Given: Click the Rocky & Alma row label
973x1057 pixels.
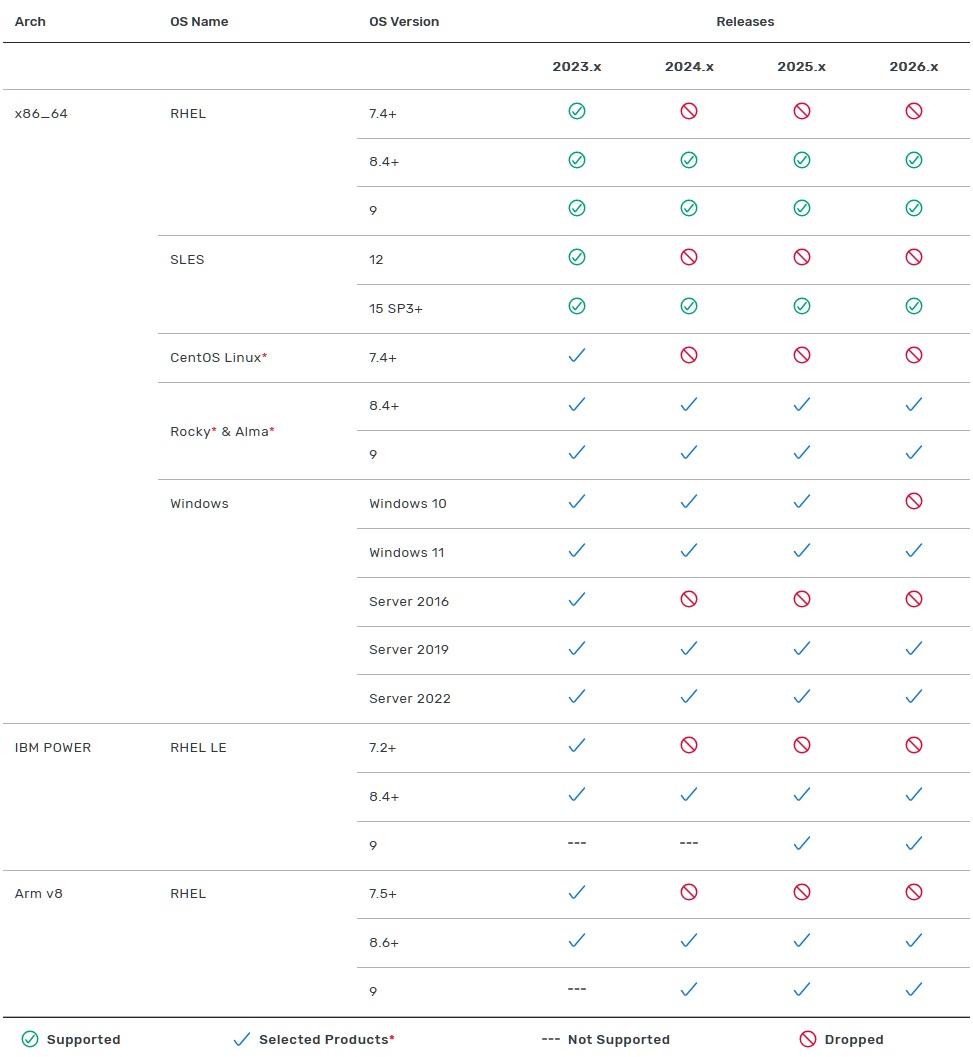Looking at the screenshot, I should (222, 431).
